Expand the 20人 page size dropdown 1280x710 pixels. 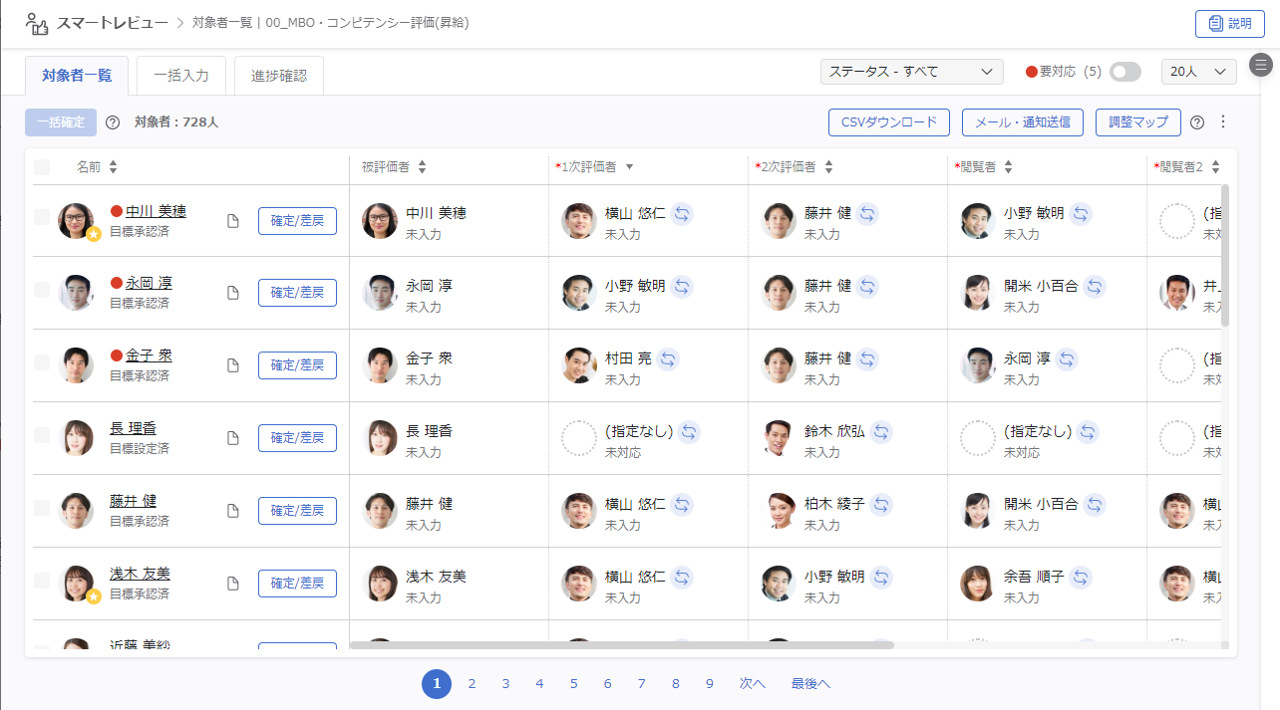[1198, 72]
